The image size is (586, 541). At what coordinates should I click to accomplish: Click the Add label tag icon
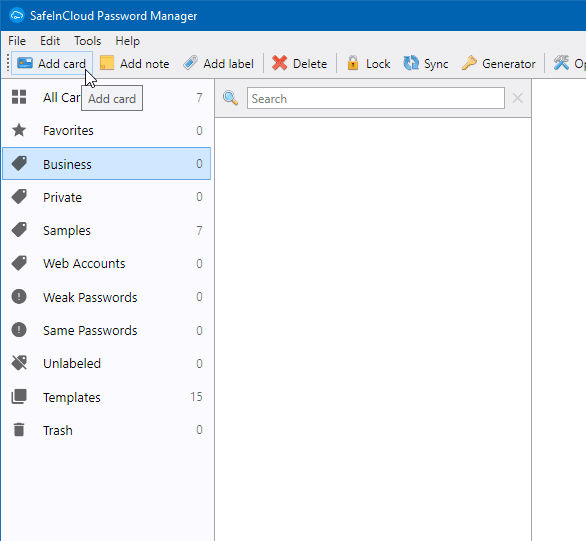(190, 63)
